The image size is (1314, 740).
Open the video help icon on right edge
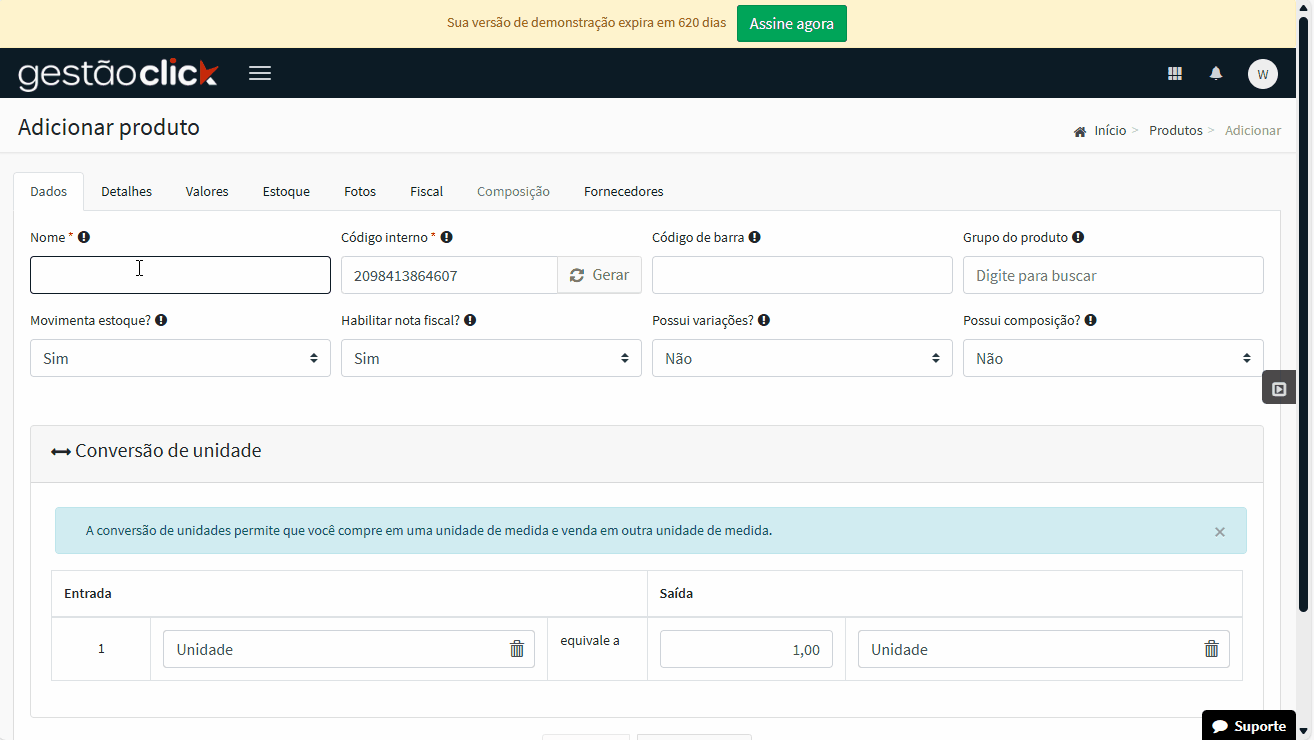pos(1278,387)
